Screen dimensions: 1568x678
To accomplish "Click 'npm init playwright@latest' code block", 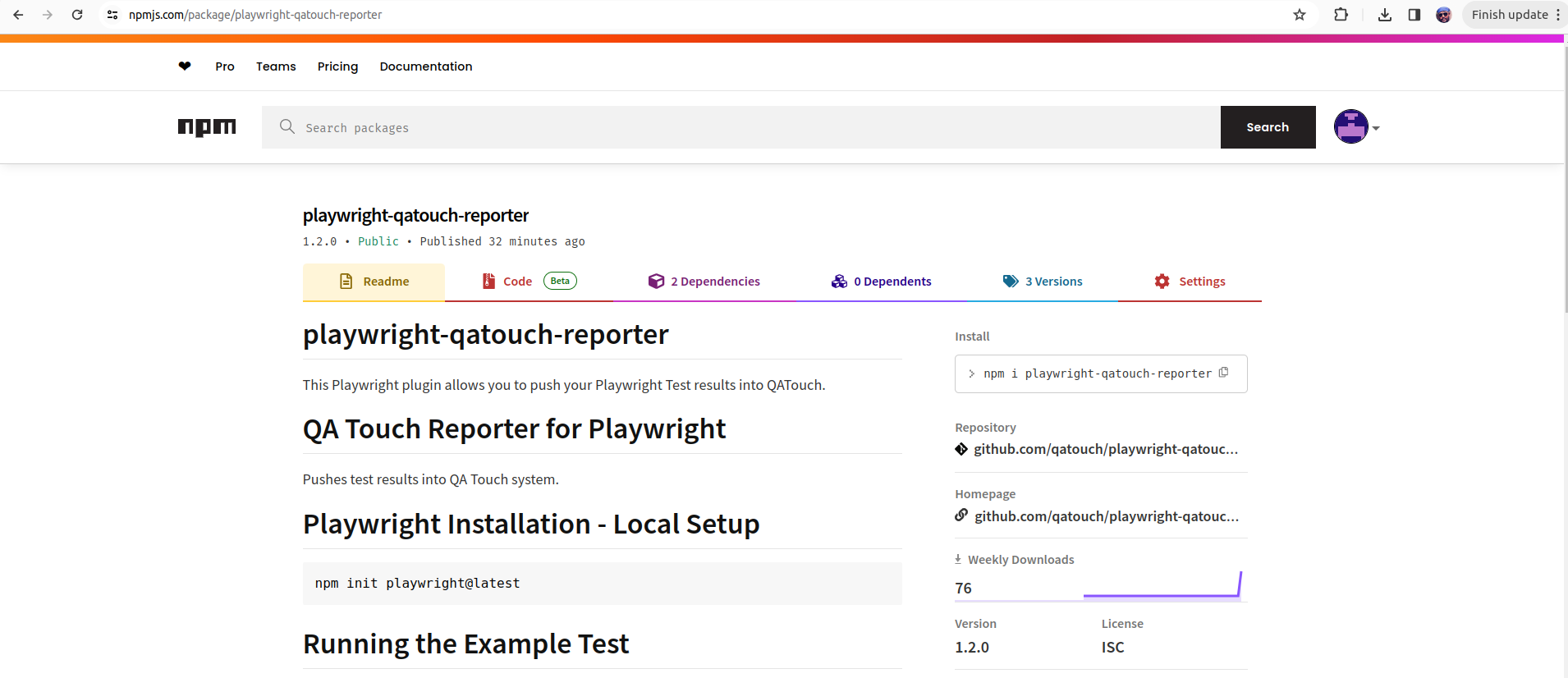I will click(x=603, y=584).
